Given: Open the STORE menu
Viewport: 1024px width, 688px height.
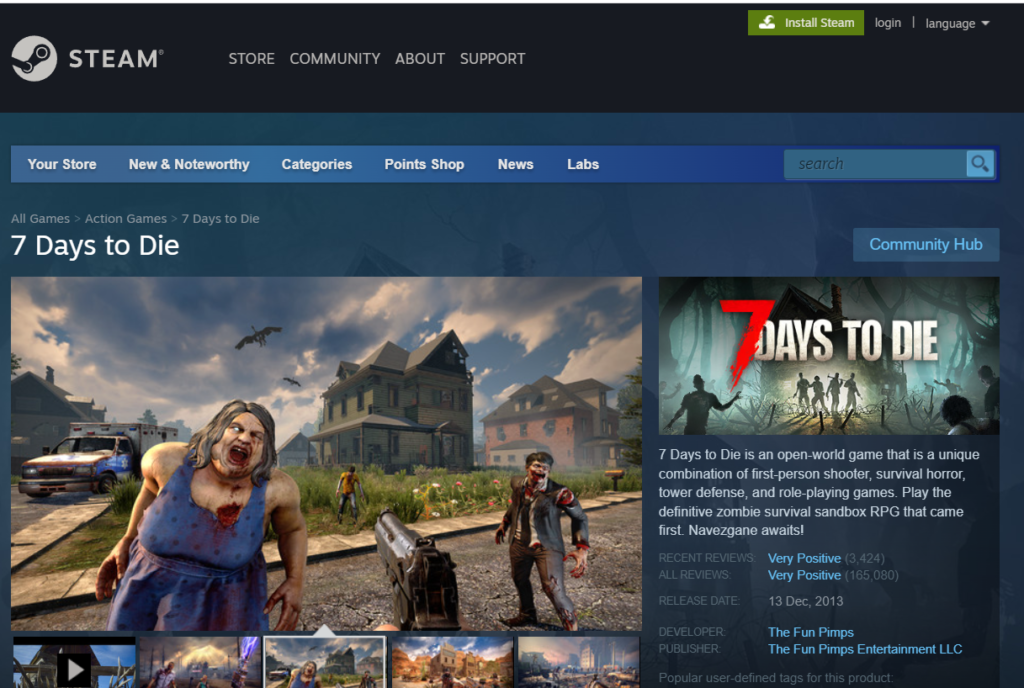Looking at the screenshot, I should pyautogui.click(x=251, y=59).
